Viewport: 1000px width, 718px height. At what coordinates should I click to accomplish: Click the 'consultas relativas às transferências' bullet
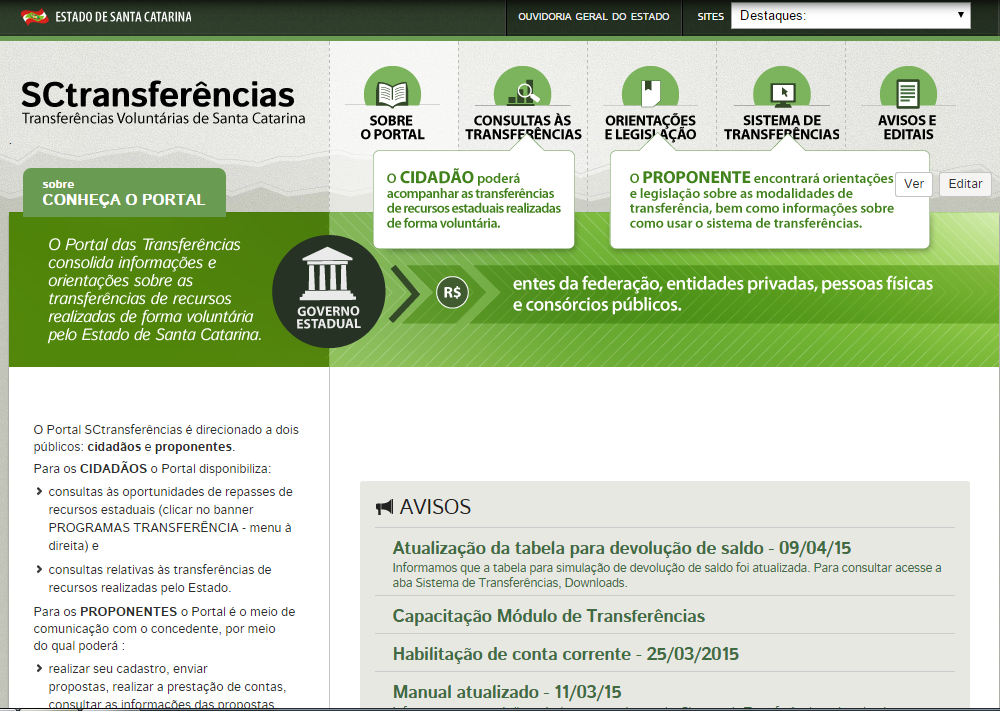[x=160, y=578]
